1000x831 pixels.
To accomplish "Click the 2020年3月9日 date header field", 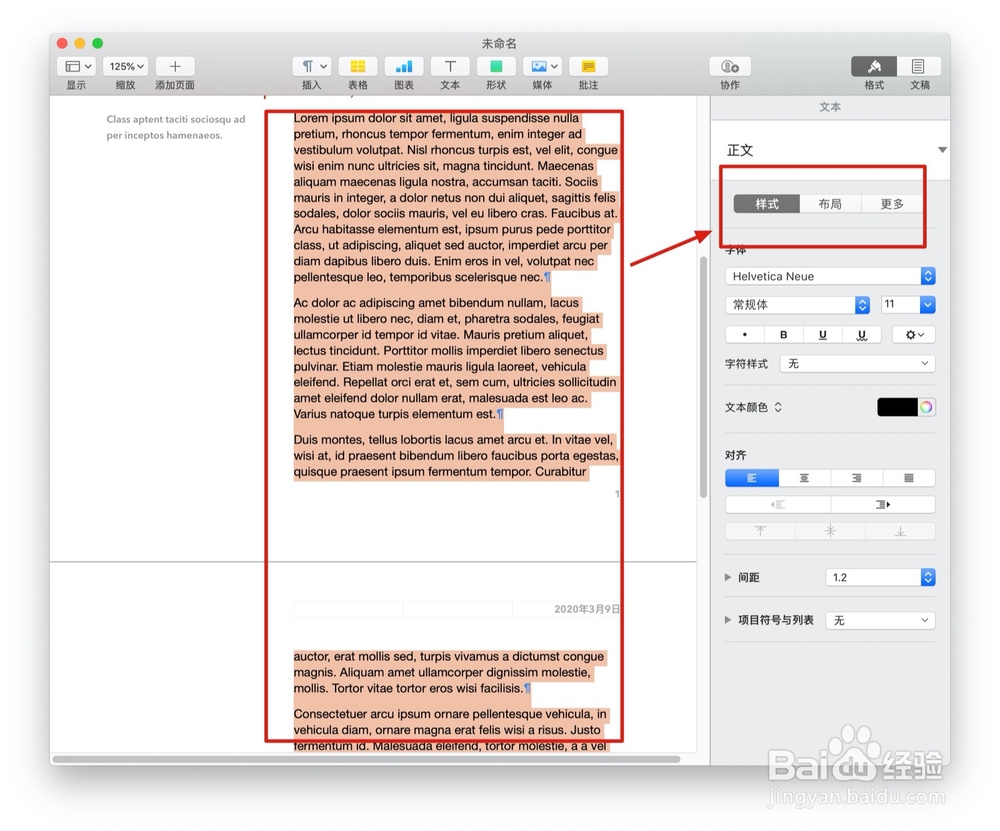I will tap(586, 609).
